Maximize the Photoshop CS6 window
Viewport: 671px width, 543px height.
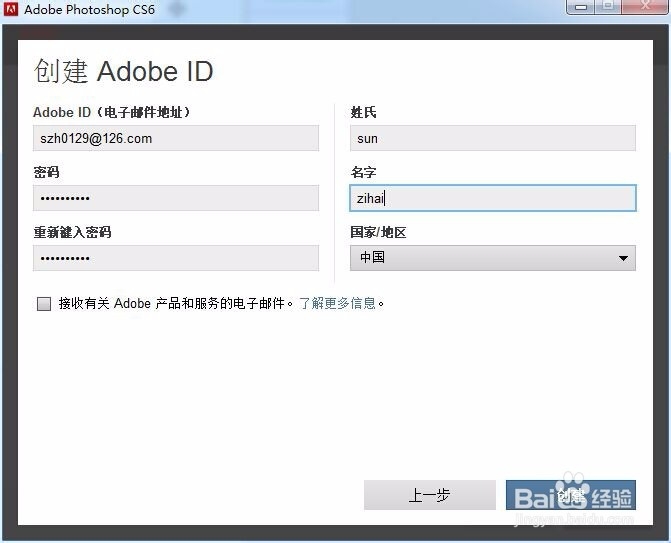pyautogui.click(x=608, y=7)
